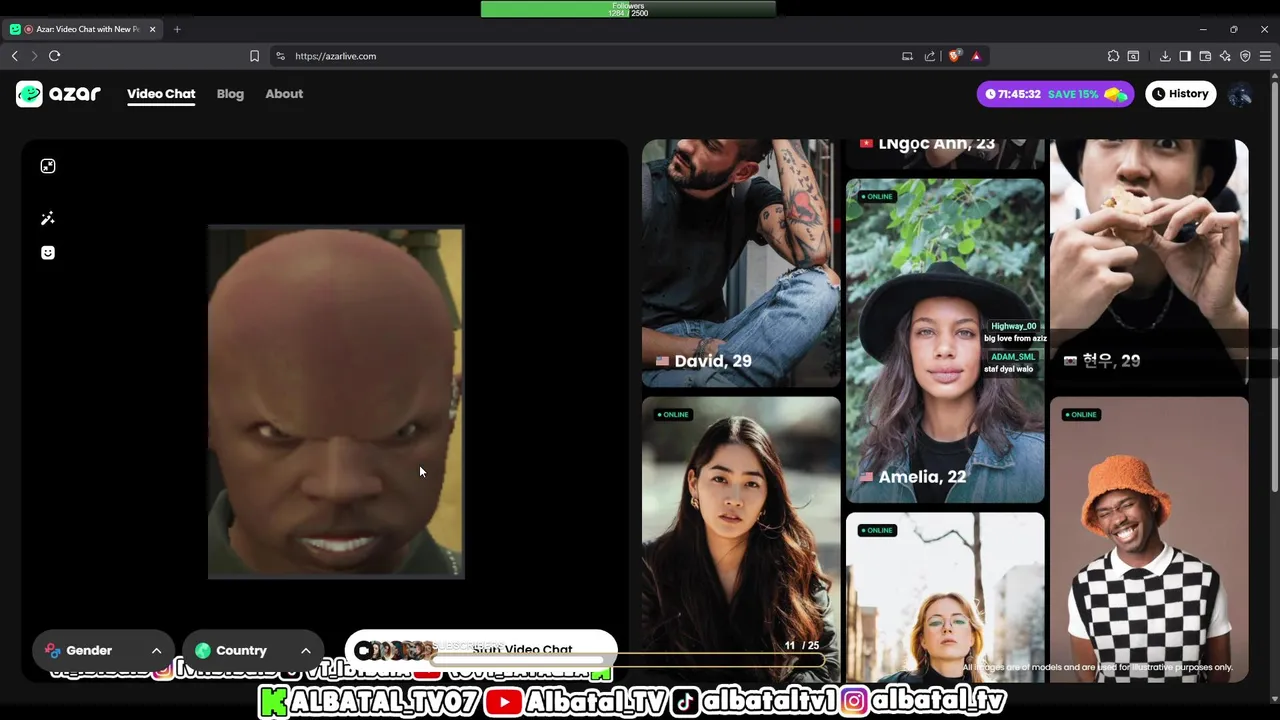This screenshot has height=720, width=1280.
Task: Open the browser hamburger menu
Action: pyautogui.click(x=1265, y=56)
